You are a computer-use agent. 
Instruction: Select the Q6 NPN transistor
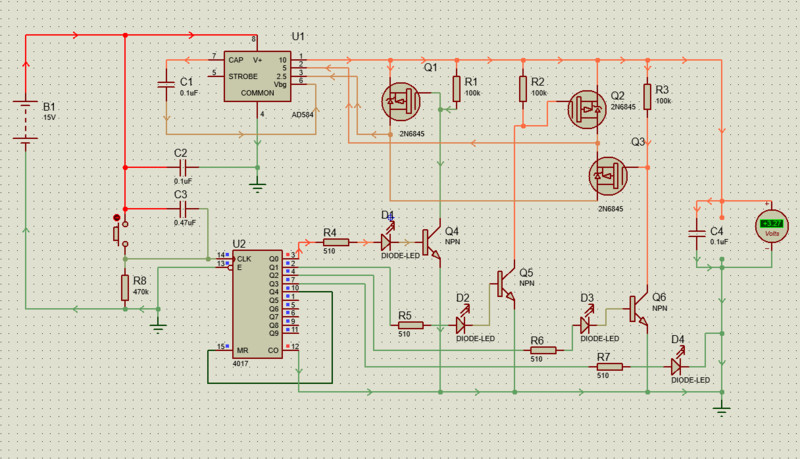point(637,309)
